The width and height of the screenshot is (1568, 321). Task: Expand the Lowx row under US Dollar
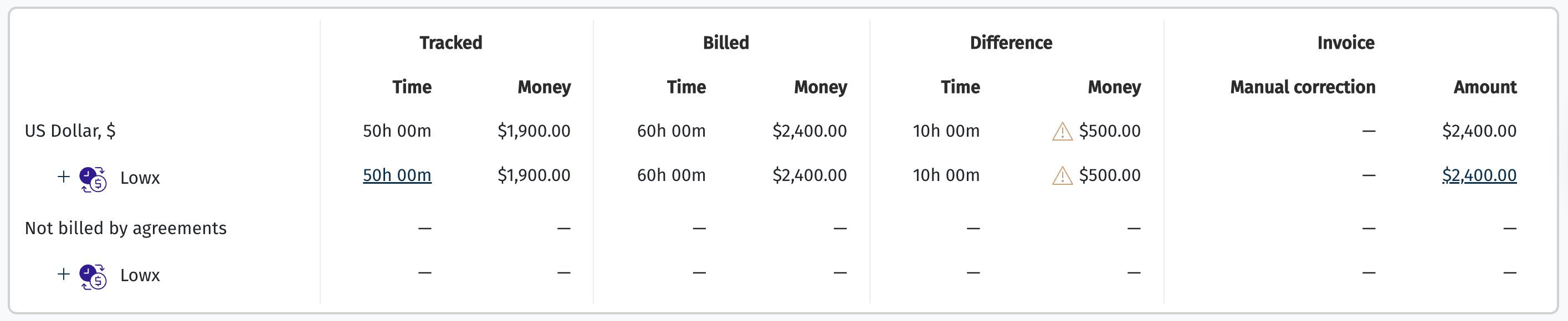tap(63, 177)
